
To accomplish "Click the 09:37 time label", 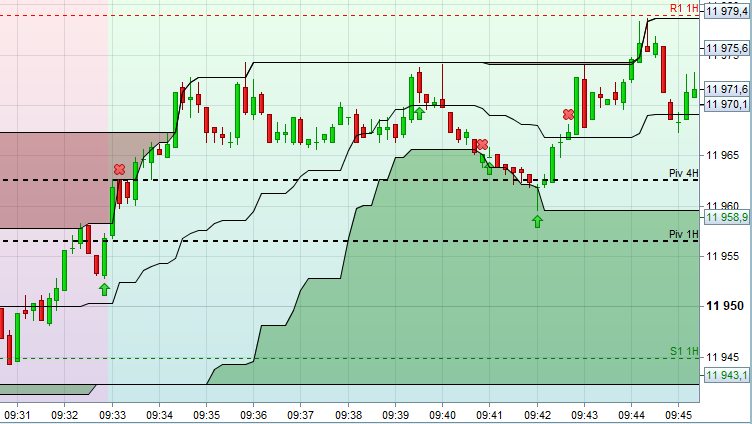I will (x=301, y=415).
